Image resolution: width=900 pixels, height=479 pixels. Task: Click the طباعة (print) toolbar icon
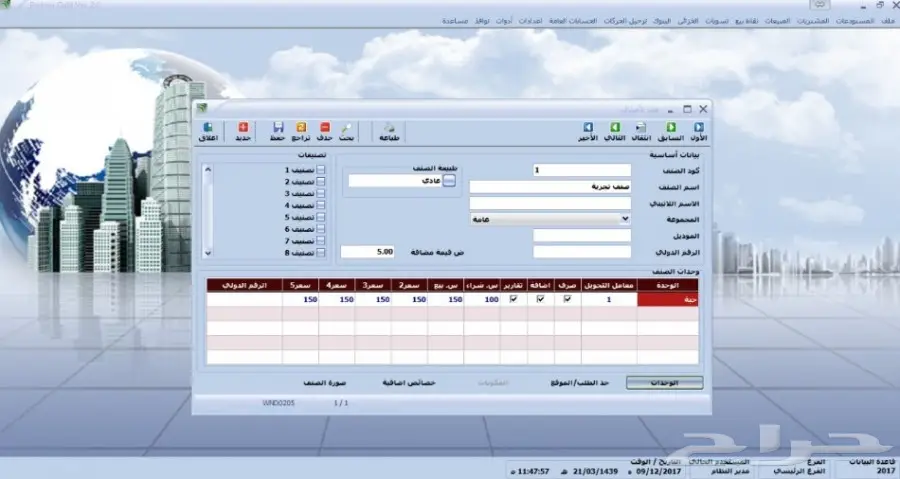coord(389,127)
